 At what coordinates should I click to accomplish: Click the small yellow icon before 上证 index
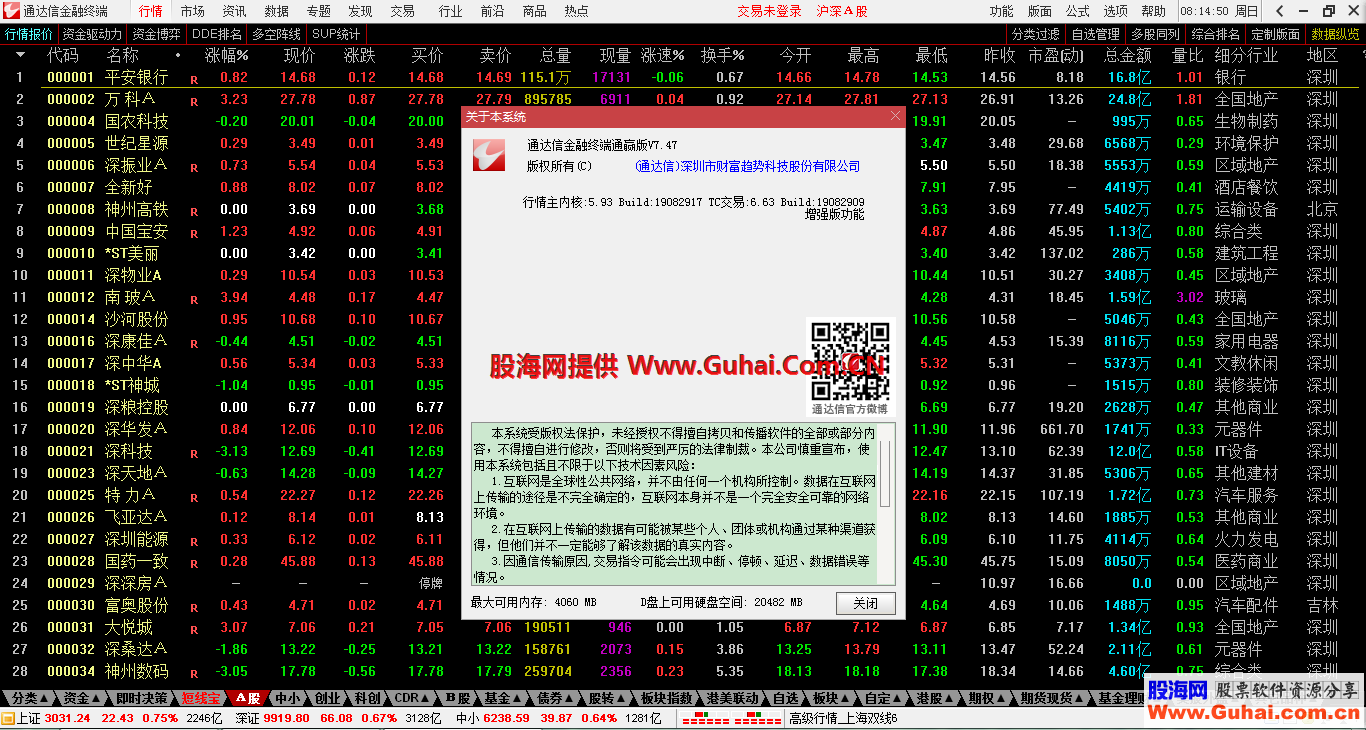tap(7, 718)
